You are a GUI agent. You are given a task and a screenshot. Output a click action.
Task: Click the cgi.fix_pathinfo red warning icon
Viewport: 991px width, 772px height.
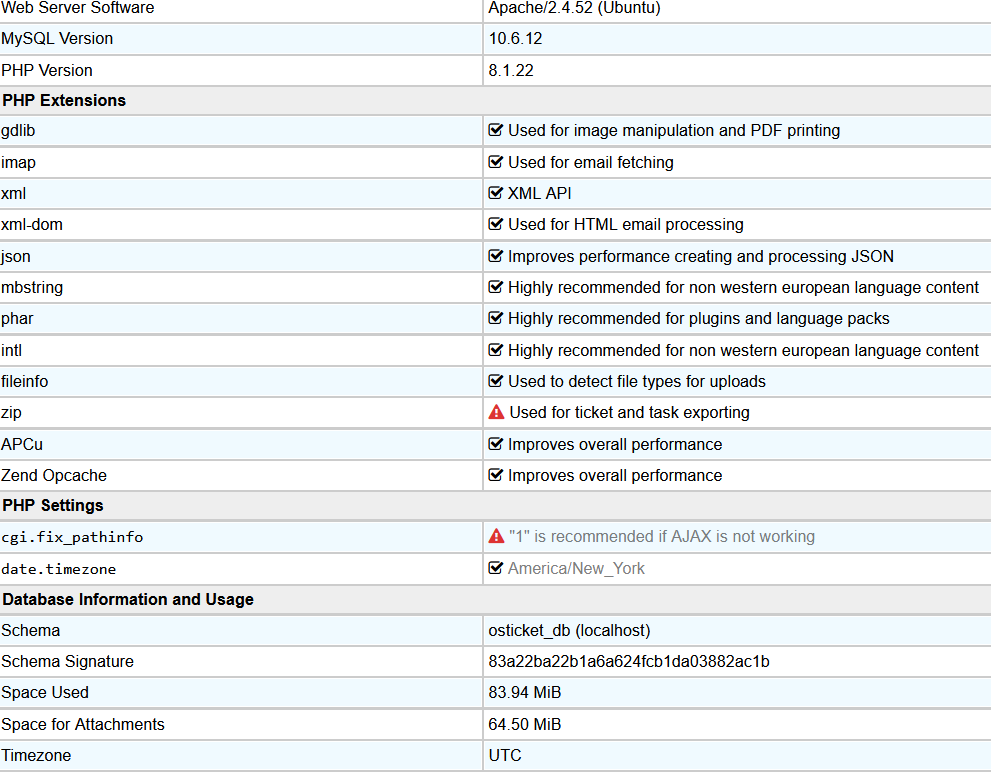(496, 537)
